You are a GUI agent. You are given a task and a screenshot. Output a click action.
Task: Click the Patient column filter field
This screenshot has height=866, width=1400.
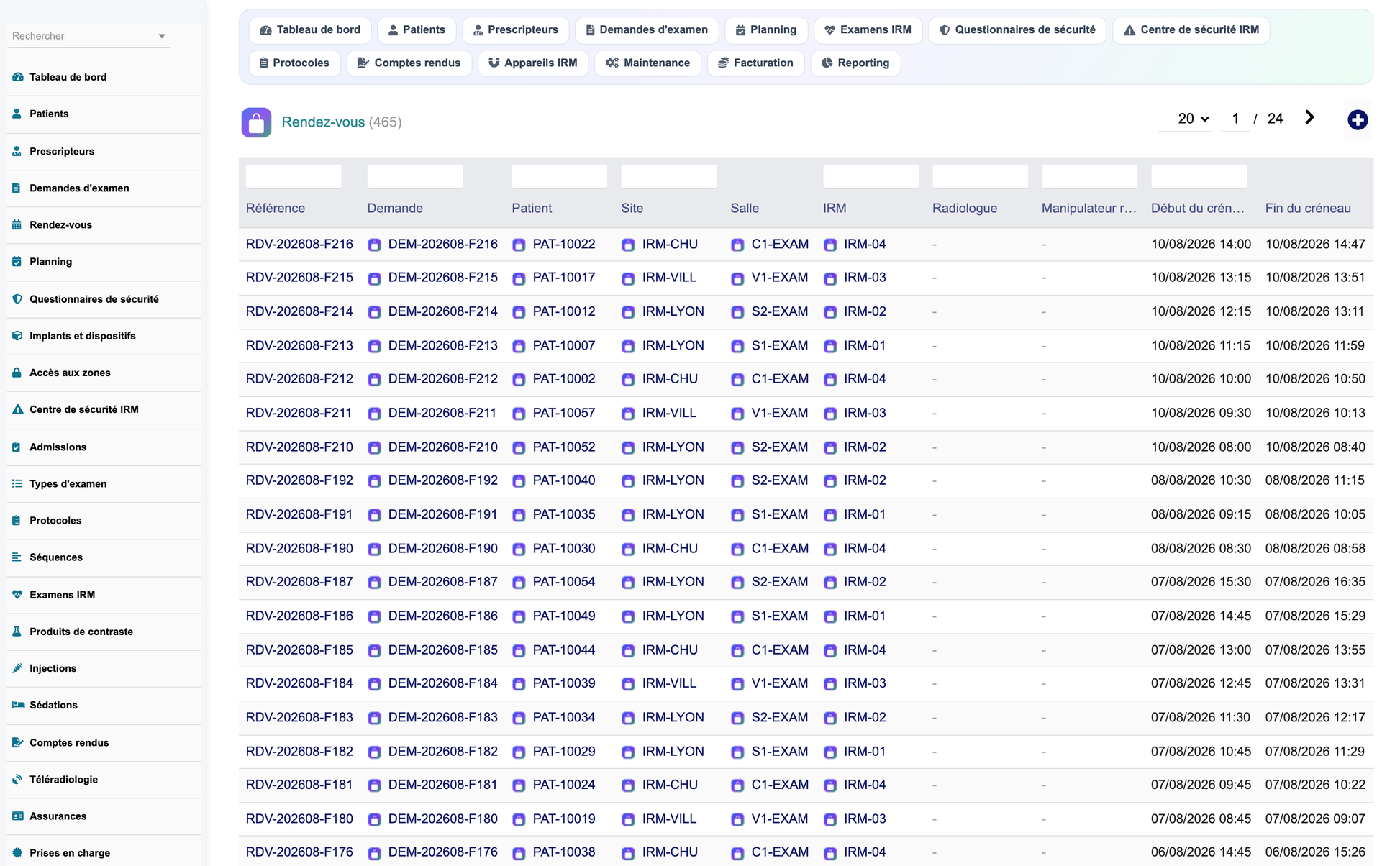(559, 176)
